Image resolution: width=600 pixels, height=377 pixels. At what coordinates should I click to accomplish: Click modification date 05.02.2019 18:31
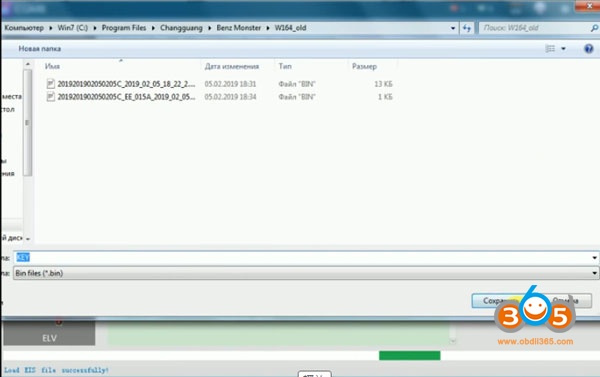point(230,84)
